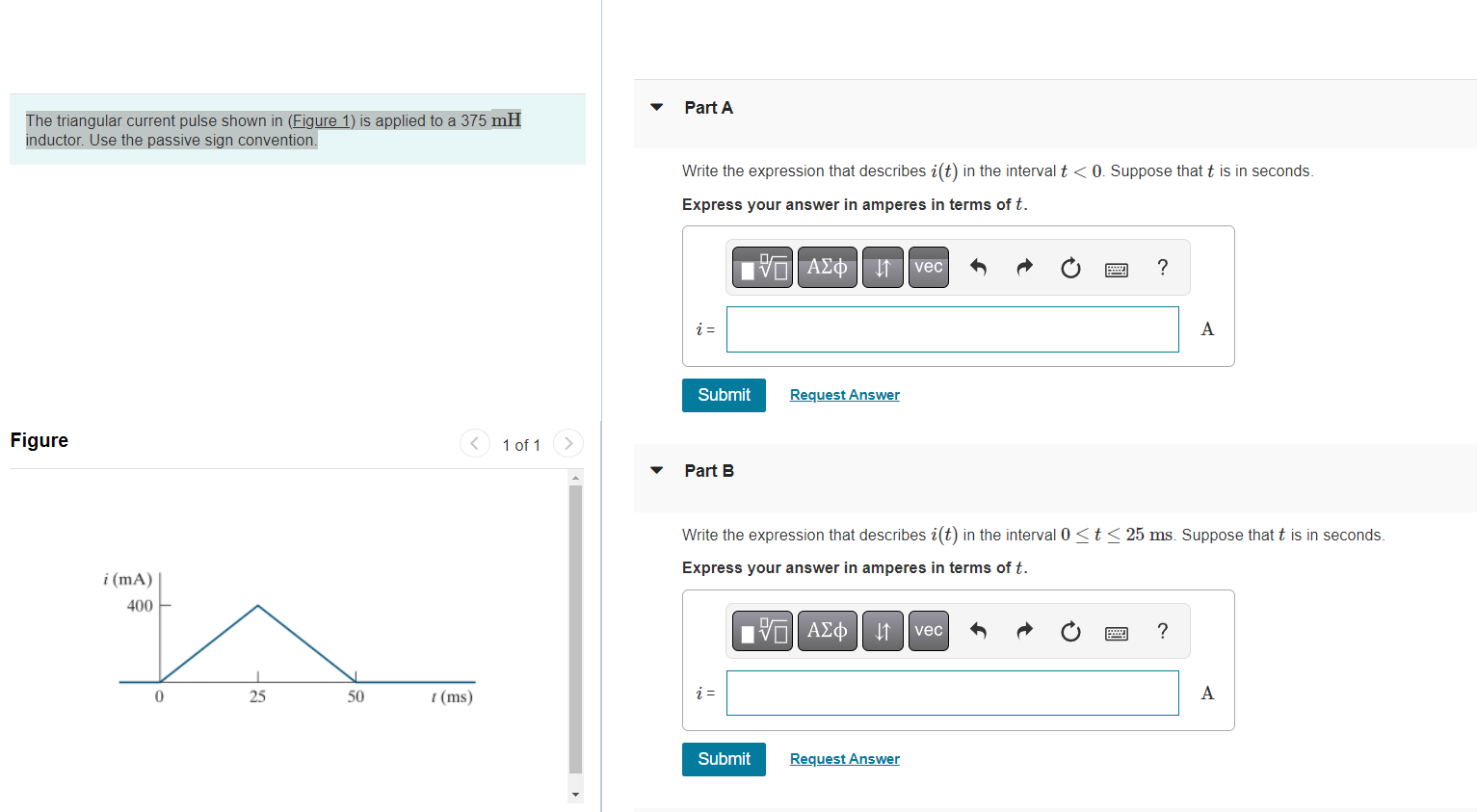The image size is (1477, 812).
Task: Click the Part A answer input field
Action: pos(952,328)
